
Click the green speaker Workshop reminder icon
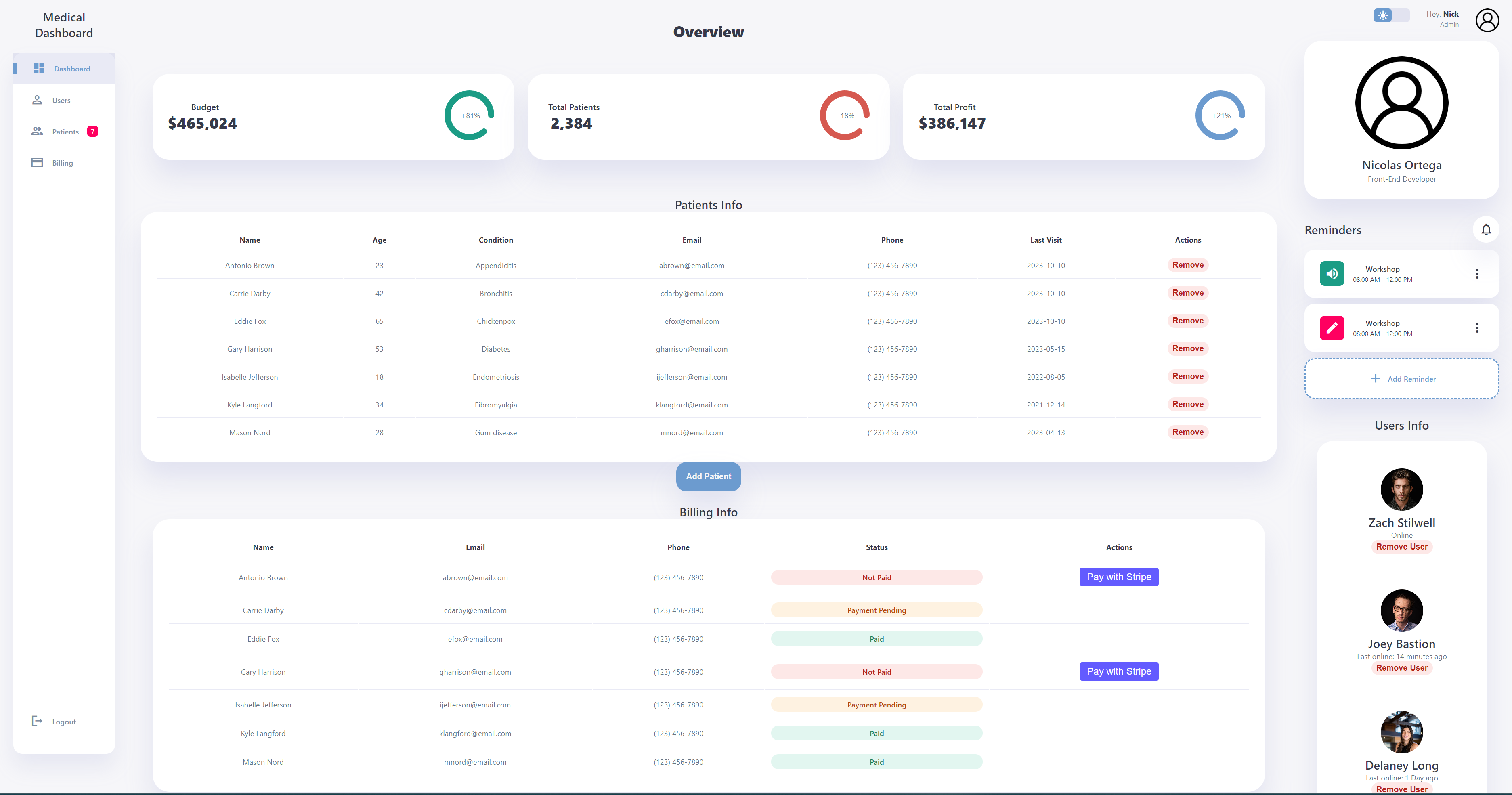(x=1332, y=274)
